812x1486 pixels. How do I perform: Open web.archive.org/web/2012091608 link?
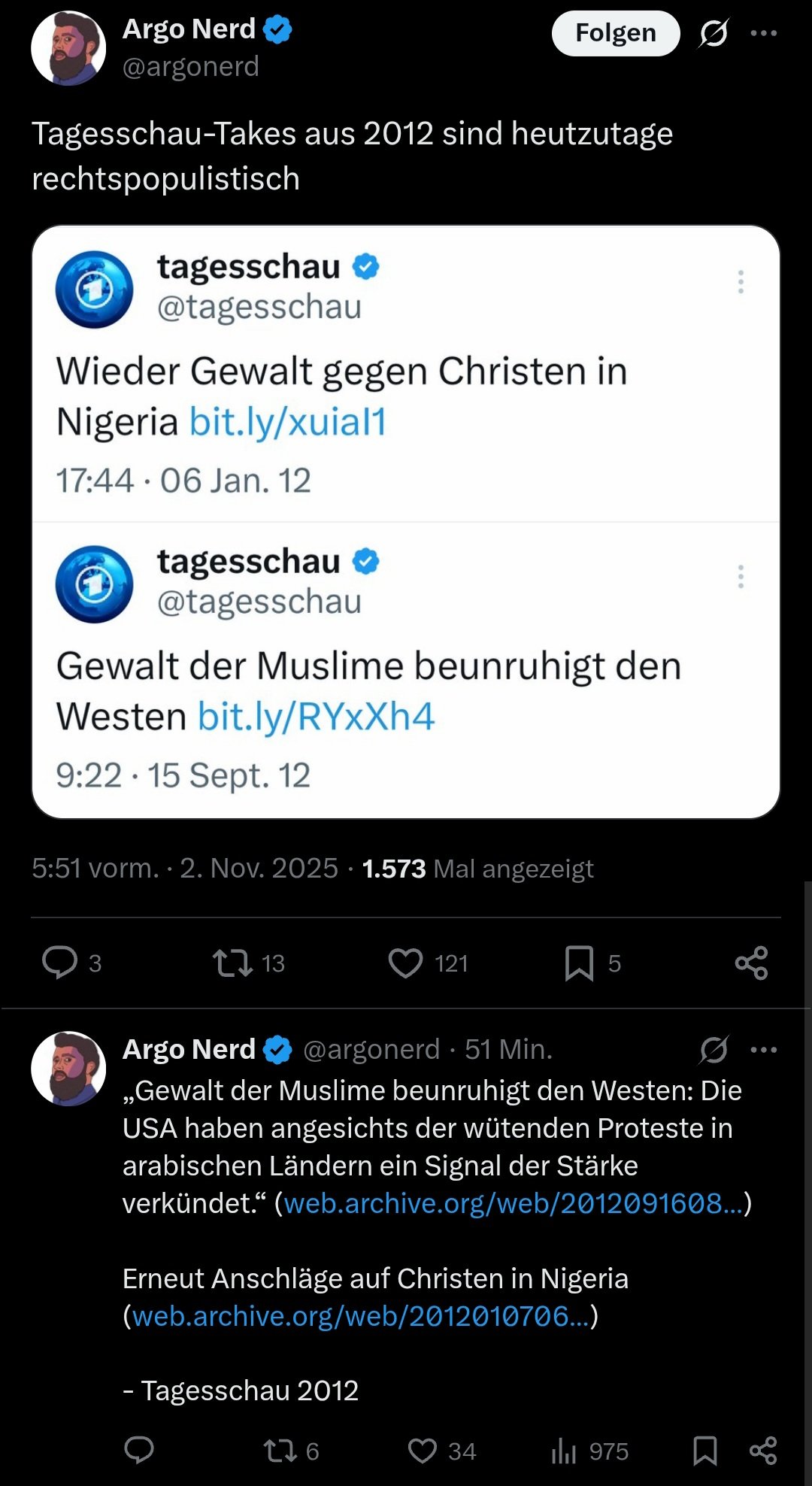pyautogui.click(x=513, y=1203)
